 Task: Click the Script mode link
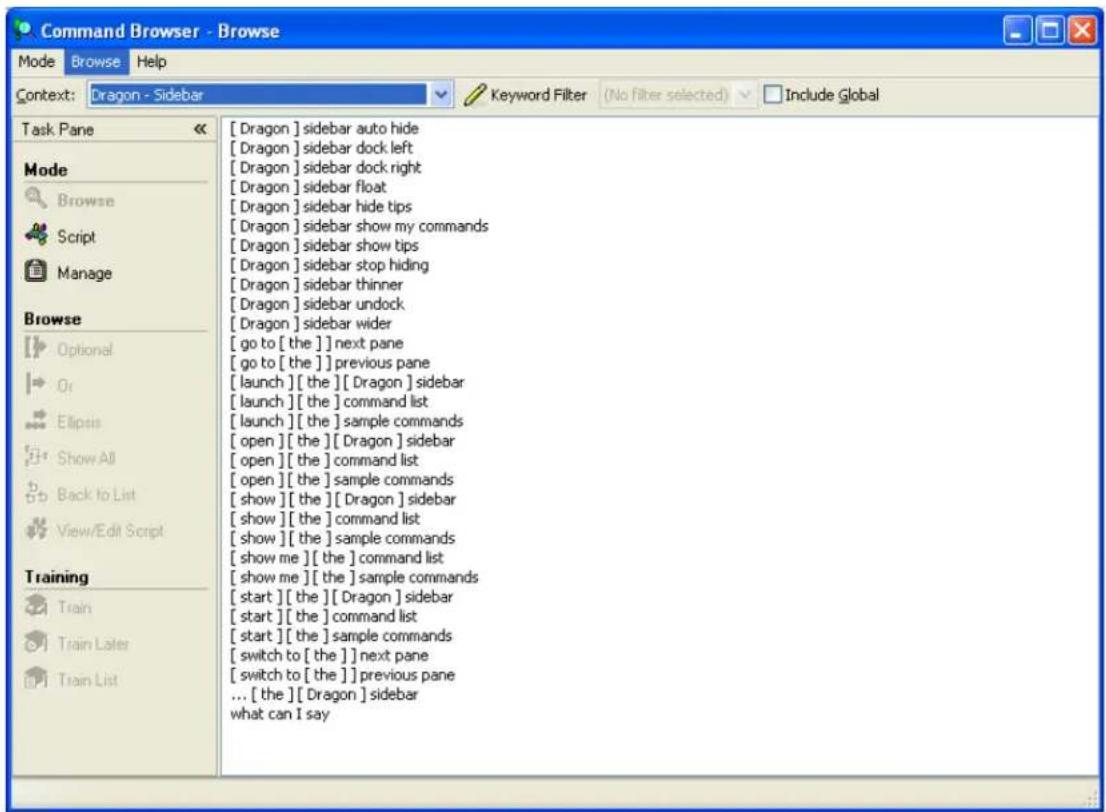[76, 236]
